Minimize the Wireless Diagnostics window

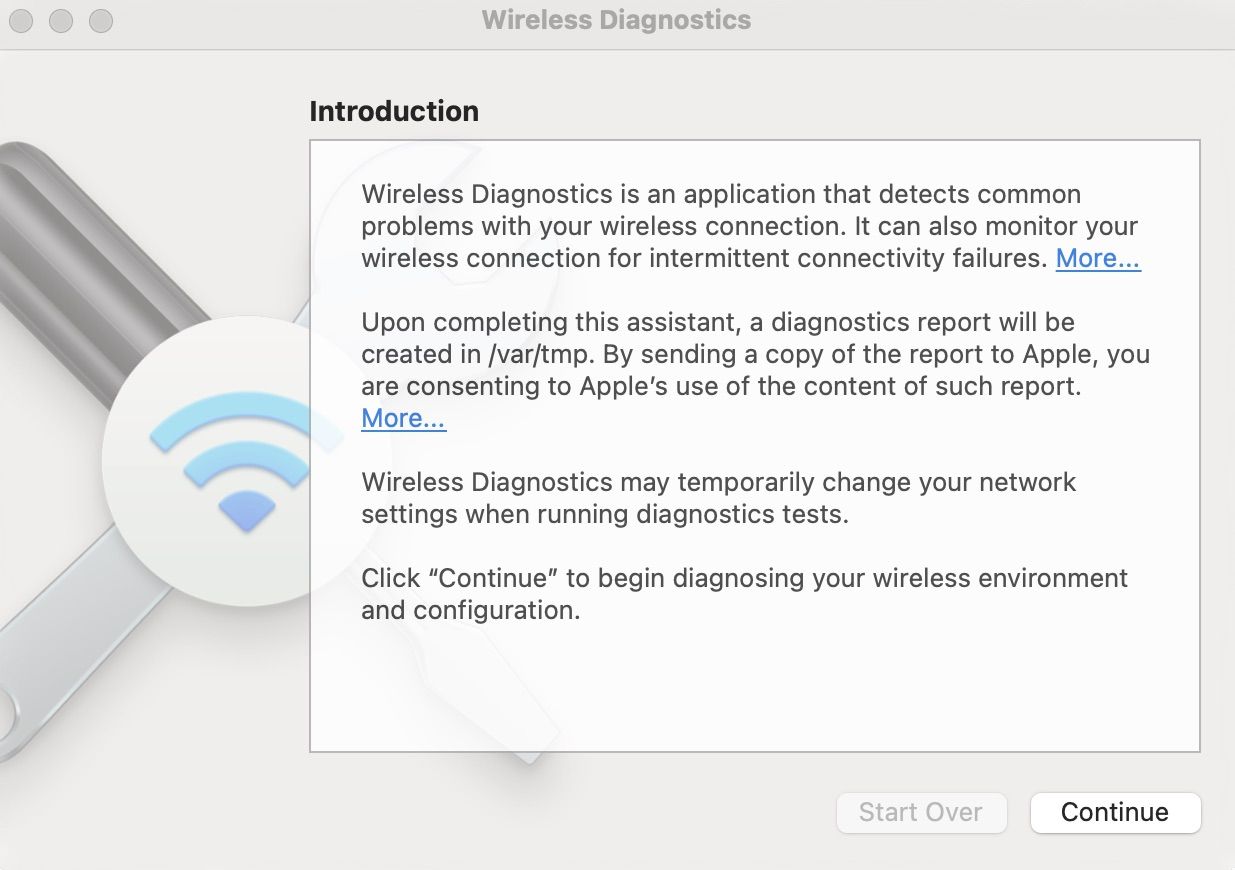[61, 20]
